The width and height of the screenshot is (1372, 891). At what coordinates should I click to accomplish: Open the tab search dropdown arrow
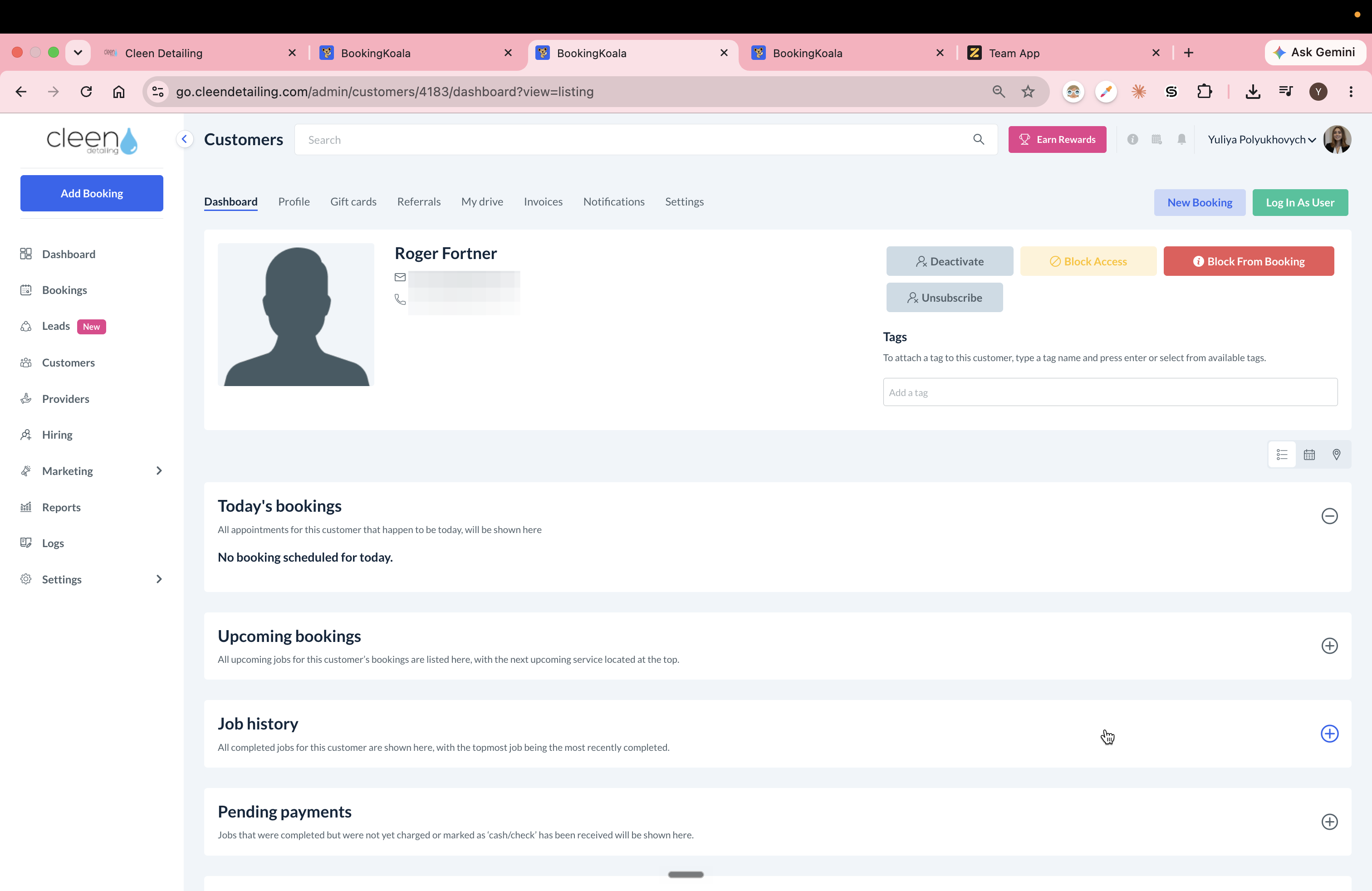click(x=78, y=53)
